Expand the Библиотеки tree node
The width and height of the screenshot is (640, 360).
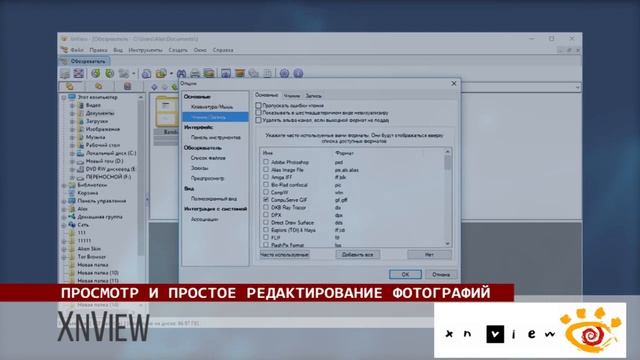click(64, 185)
